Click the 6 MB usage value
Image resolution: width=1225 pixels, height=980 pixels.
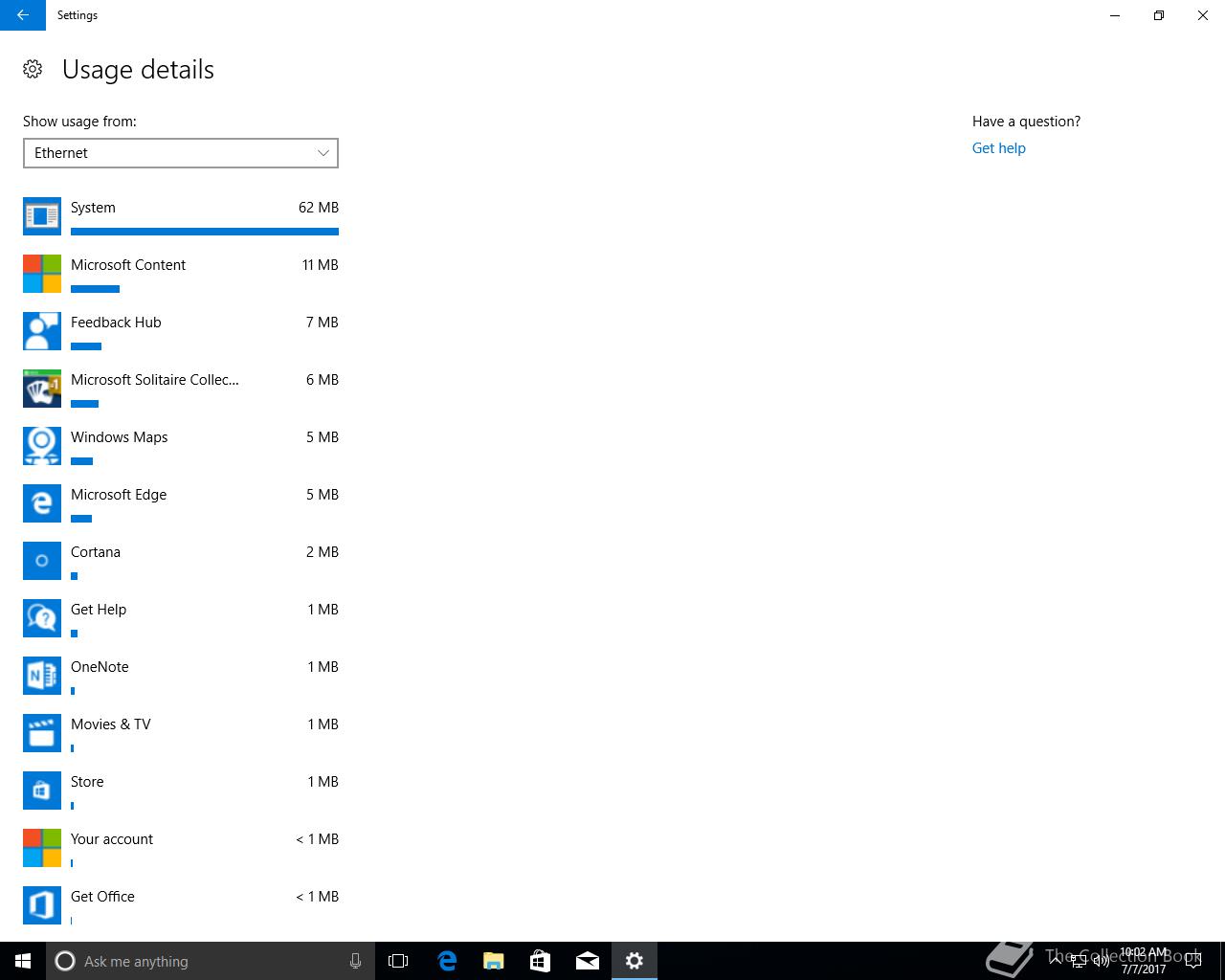pyautogui.click(x=323, y=380)
